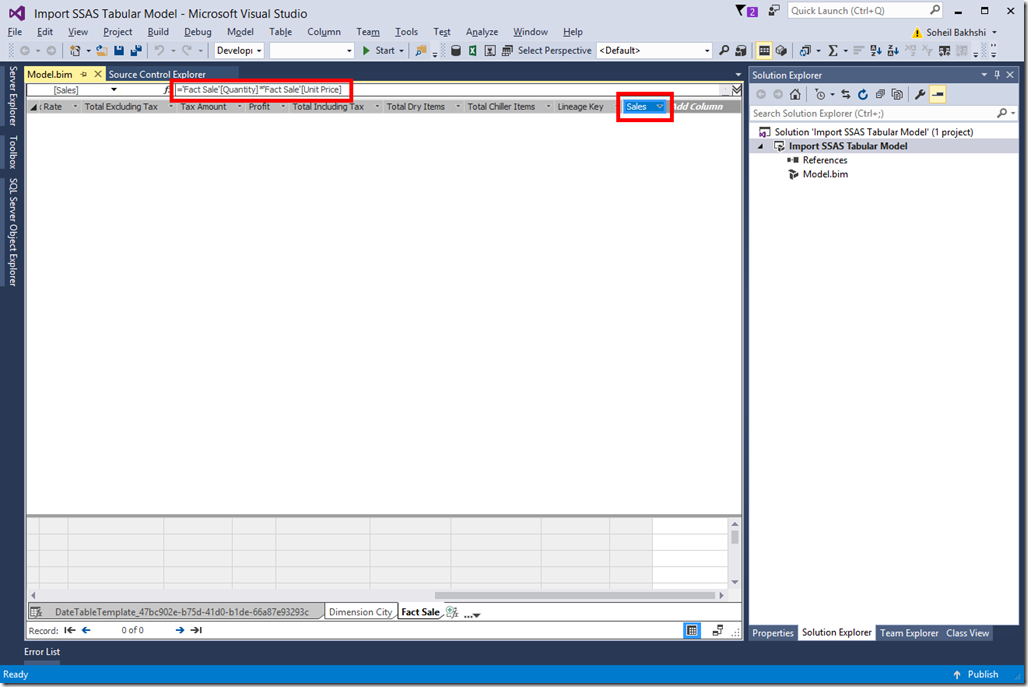1028x687 pixels.
Task: Click the notifications flag icon
Action: point(745,10)
